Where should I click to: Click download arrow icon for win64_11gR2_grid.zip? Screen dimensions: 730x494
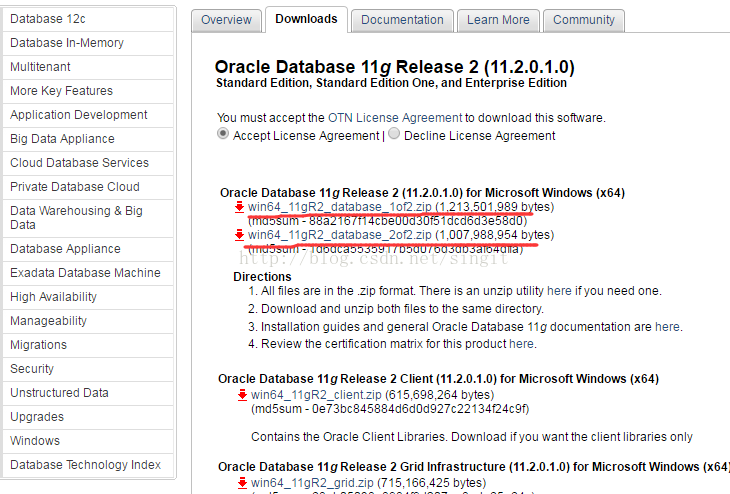(x=242, y=483)
